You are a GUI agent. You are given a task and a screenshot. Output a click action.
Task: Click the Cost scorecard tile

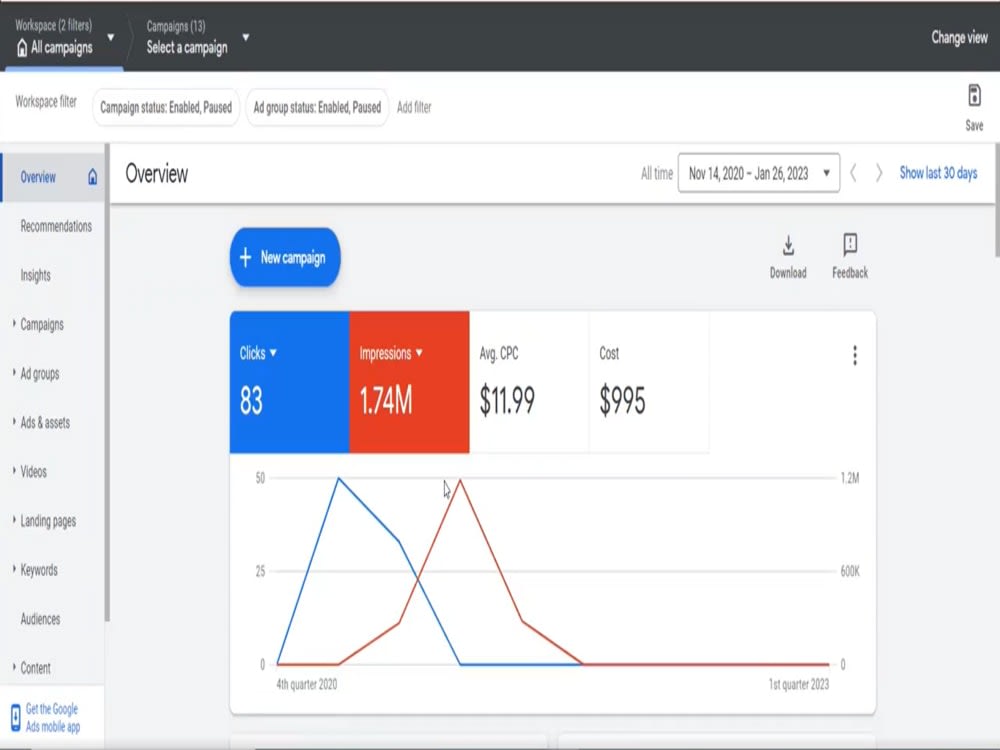point(649,382)
